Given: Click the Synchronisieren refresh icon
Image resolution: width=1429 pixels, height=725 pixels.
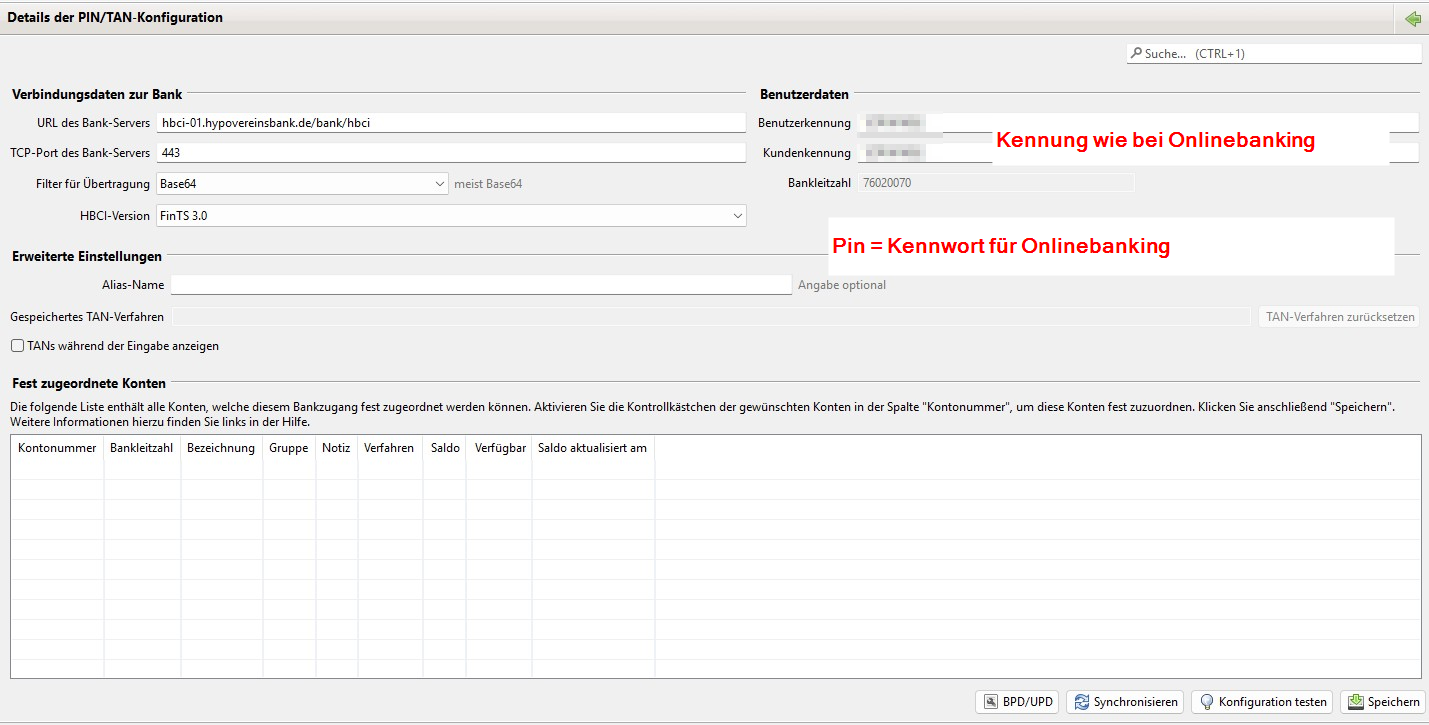Looking at the screenshot, I should (1081, 702).
